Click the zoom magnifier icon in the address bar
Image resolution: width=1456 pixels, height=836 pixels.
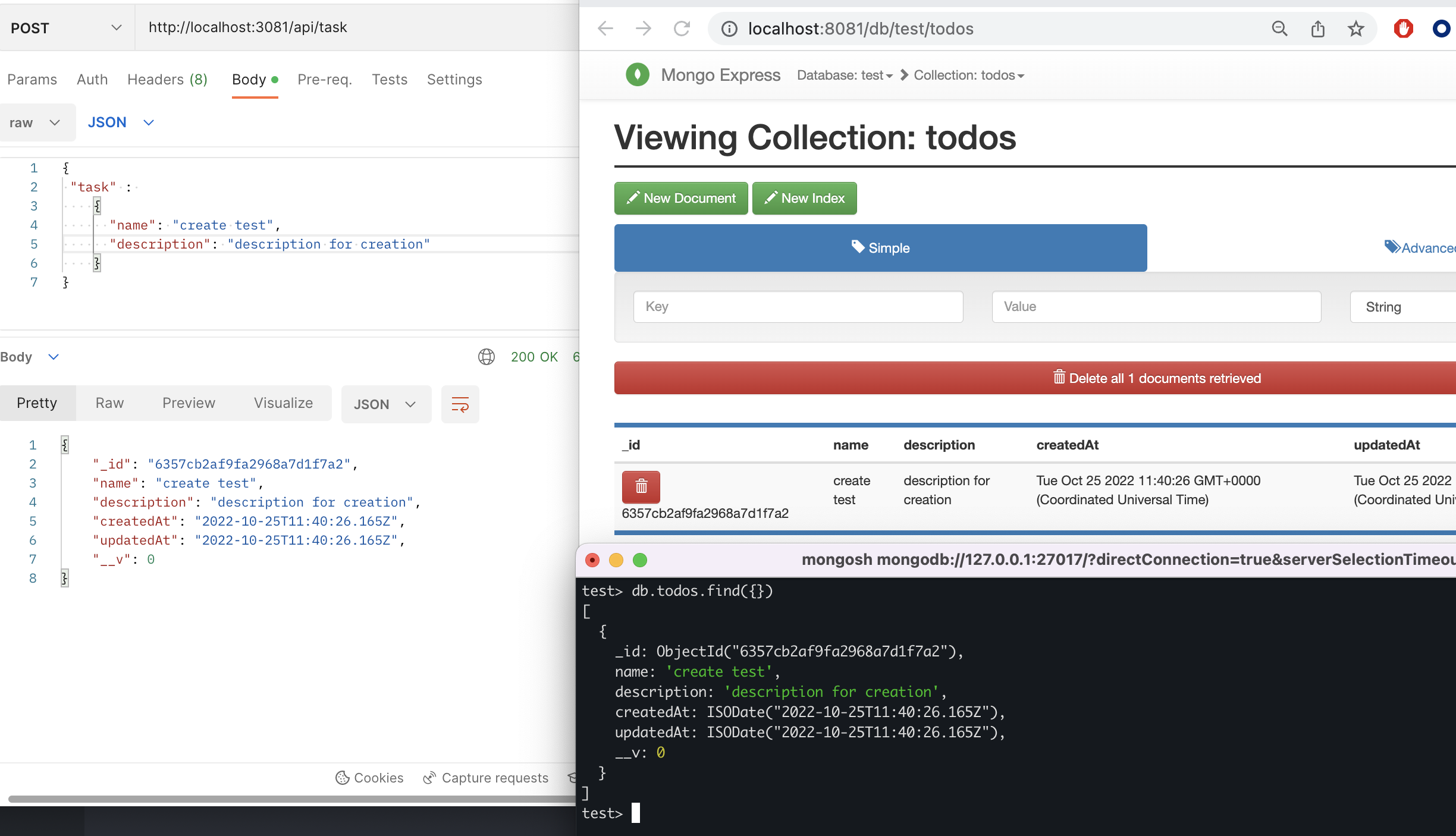pos(1279,29)
